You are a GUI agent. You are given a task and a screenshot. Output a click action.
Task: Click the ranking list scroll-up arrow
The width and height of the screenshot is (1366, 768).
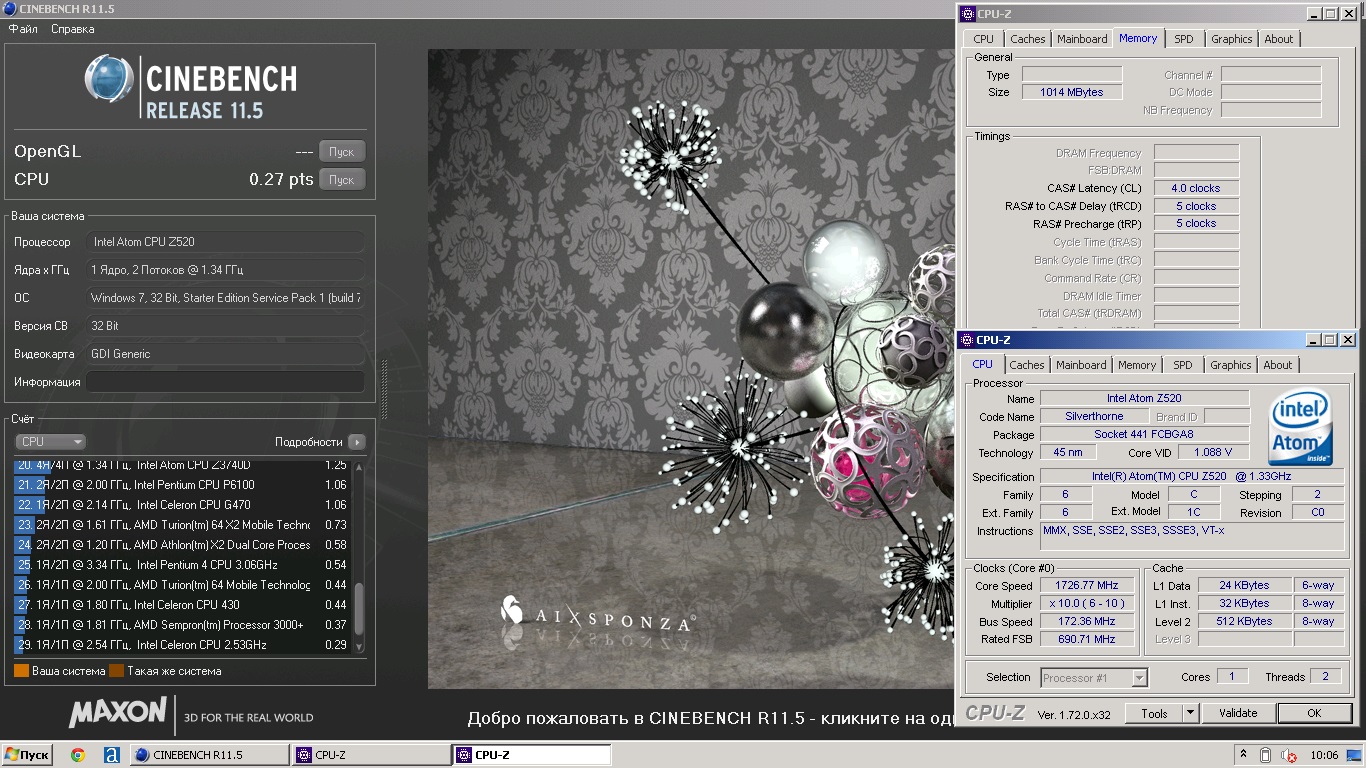click(x=360, y=468)
